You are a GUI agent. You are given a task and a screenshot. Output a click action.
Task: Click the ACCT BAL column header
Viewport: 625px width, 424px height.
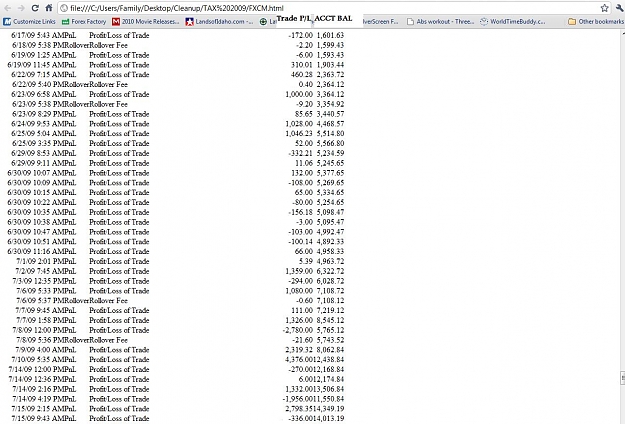tap(333, 18)
